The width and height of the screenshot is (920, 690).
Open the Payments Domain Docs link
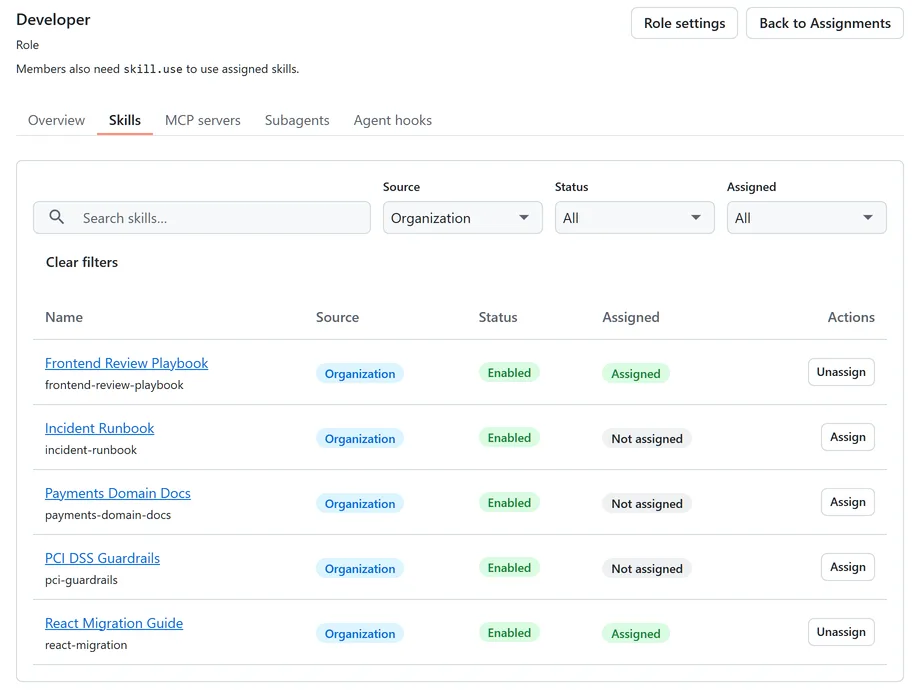coord(117,493)
